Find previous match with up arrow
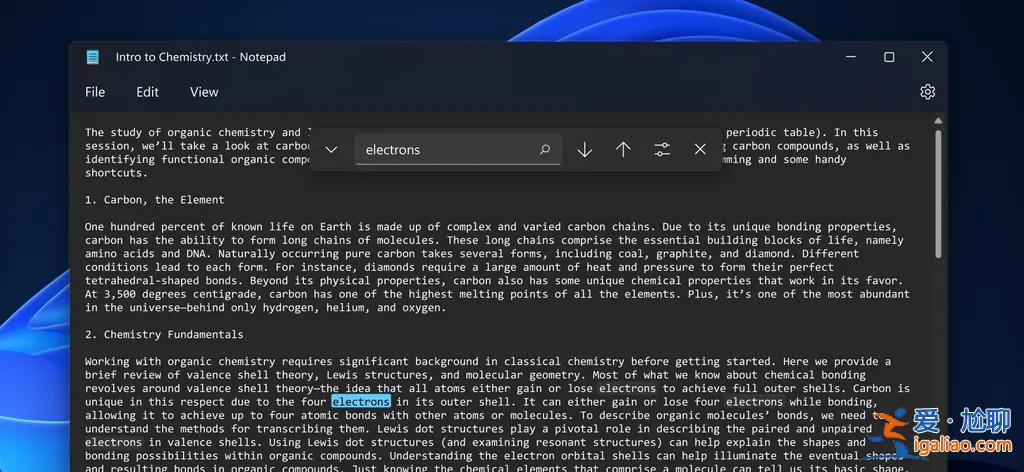The height and width of the screenshot is (472, 1024). point(623,150)
